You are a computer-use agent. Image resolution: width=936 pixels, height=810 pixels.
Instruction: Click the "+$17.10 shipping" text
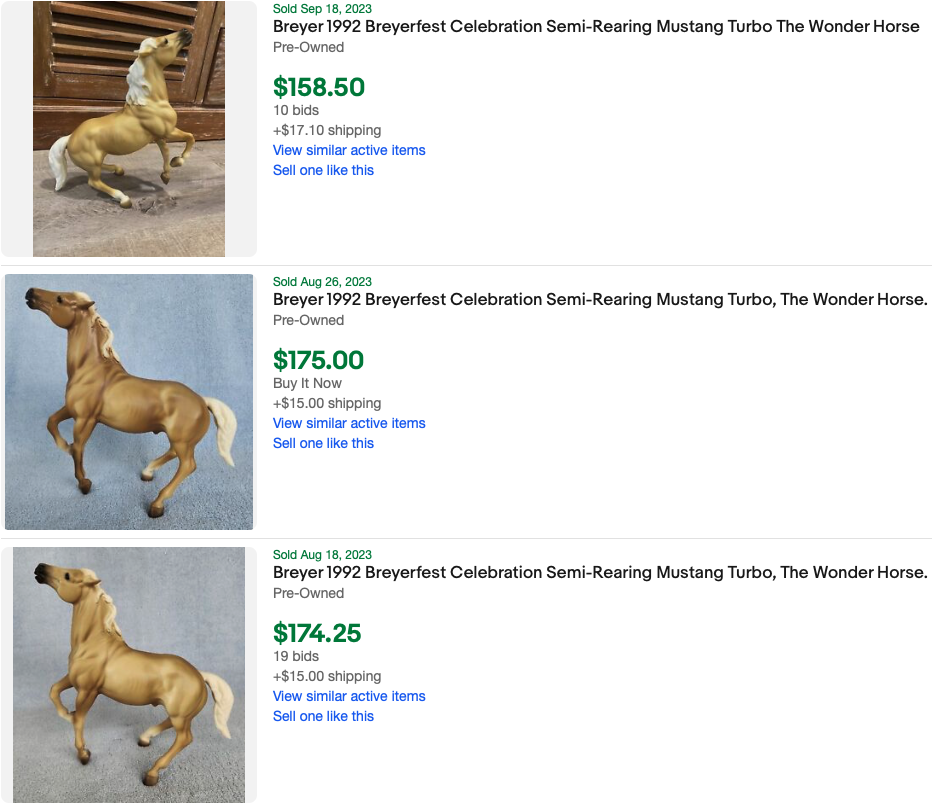pos(327,130)
